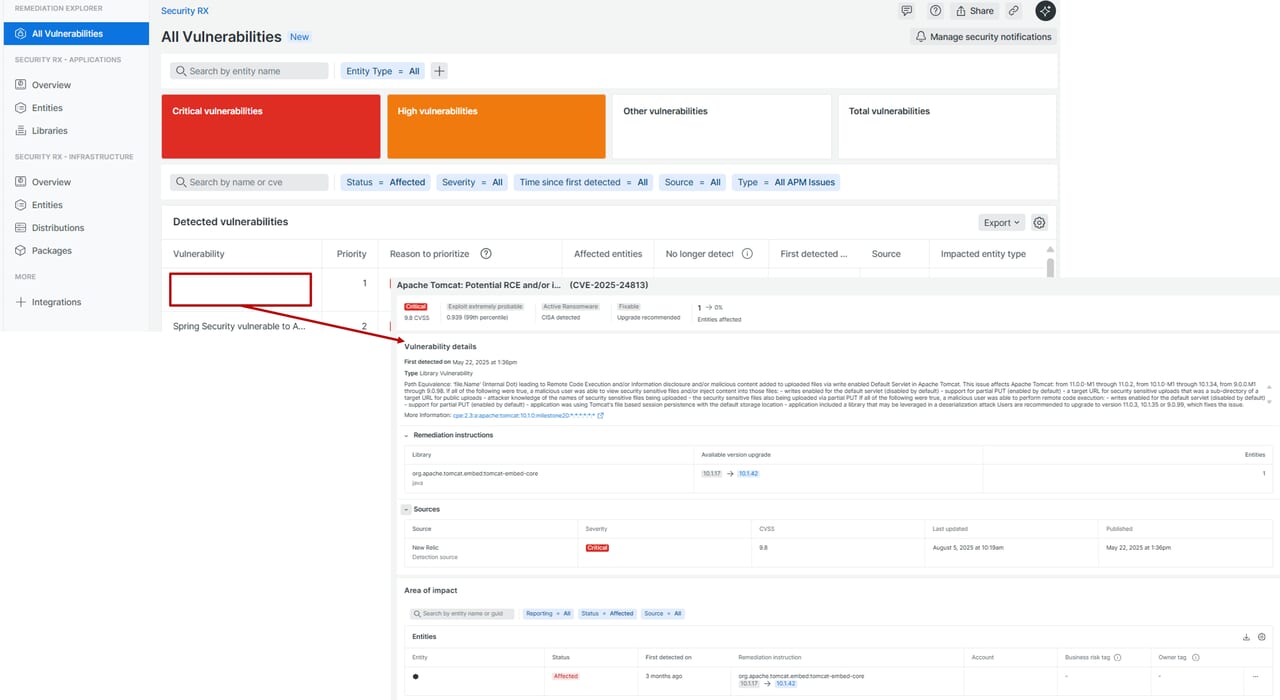This screenshot has height=700, width=1280.
Task: Open the Severity filter dropdown
Action: click(472, 182)
